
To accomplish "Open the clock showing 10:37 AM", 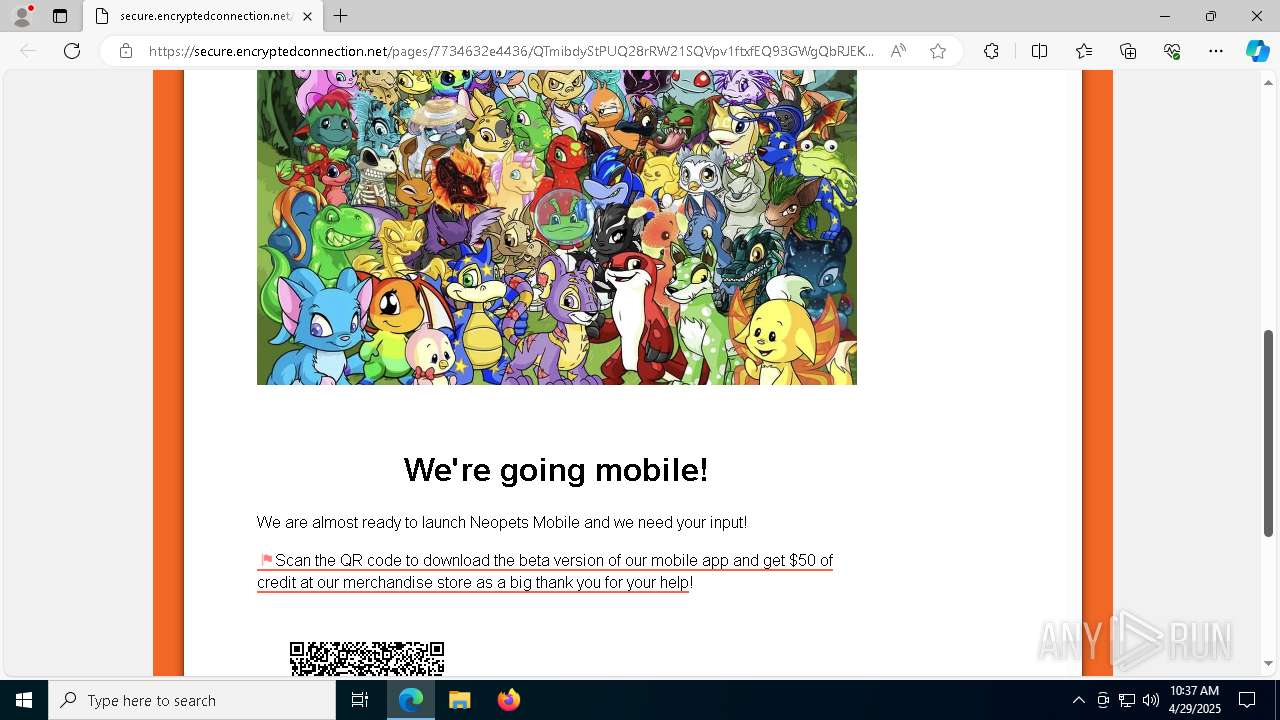I will pyautogui.click(x=1194, y=700).
